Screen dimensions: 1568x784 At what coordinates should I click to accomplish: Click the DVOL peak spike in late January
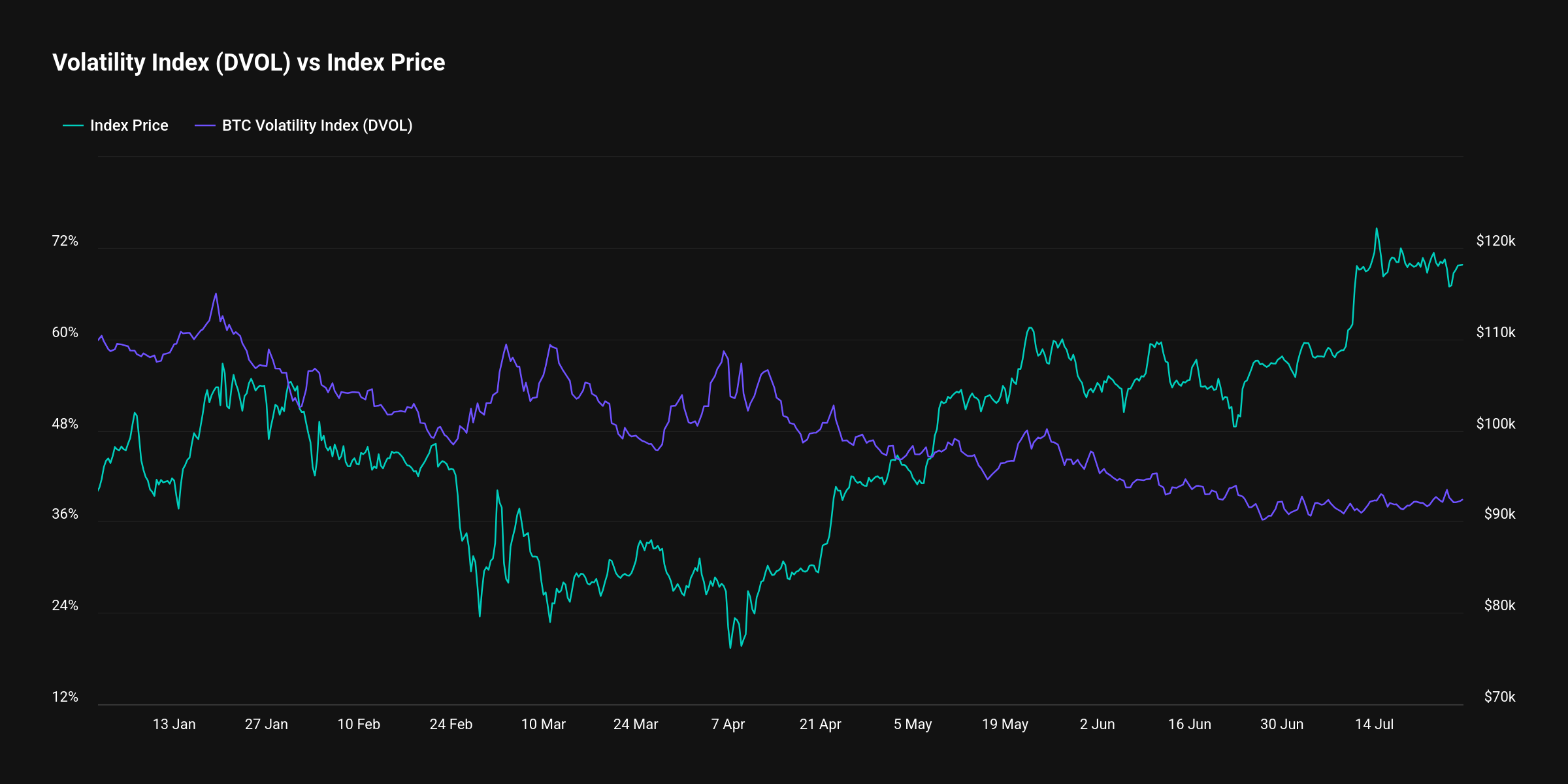pyautogui.click(x=216, y=294)
